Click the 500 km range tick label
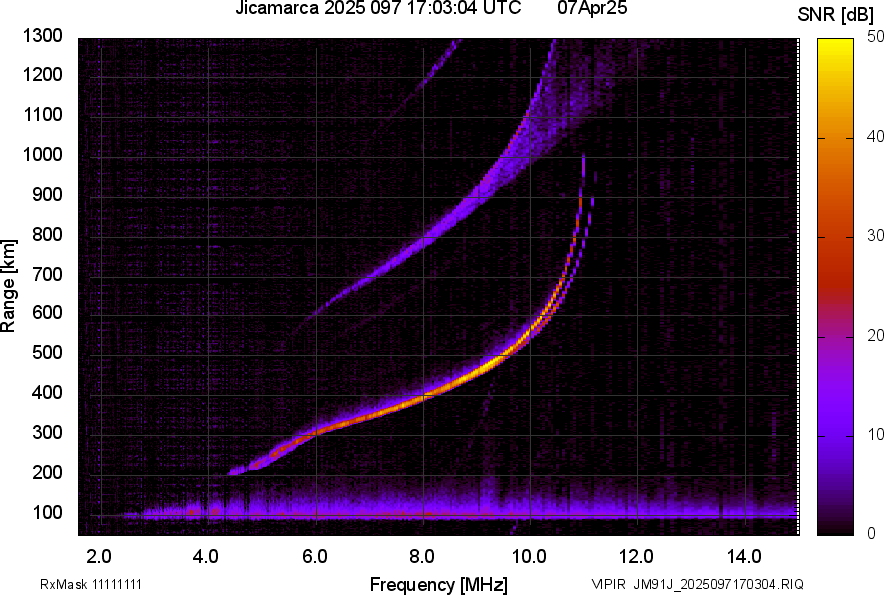Image resolution: width=884 pixels, height=595 pixels. [x=47, y=352]
